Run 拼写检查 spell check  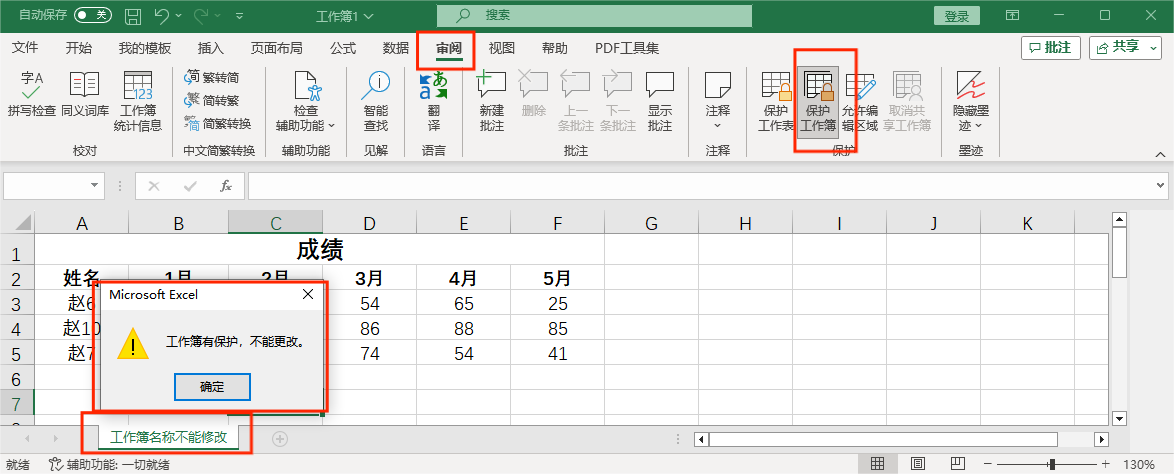tap(31, 96)
